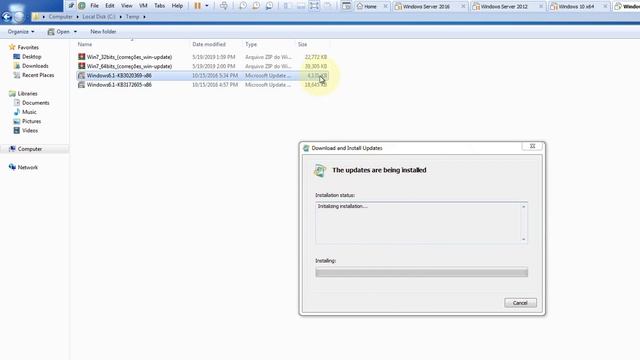Viewport: 640px width, 360px height.
Task: Open the Pictures library
Action: [x=31, y=121]
